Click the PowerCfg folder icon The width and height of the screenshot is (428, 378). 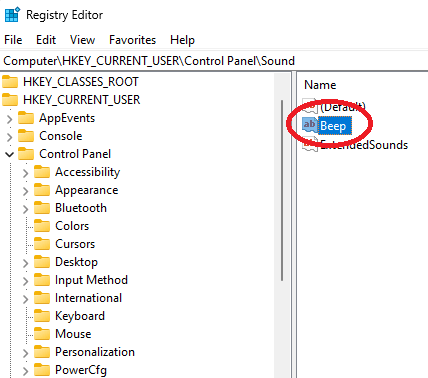(x=42, y=370)
